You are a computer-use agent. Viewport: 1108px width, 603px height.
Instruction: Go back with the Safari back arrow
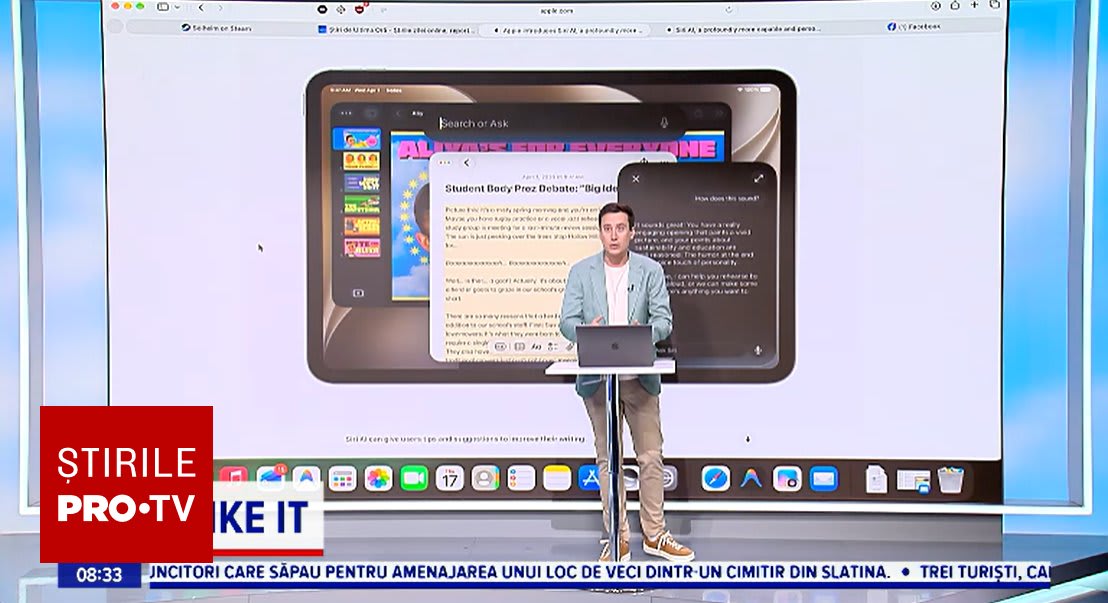(201, 8)
